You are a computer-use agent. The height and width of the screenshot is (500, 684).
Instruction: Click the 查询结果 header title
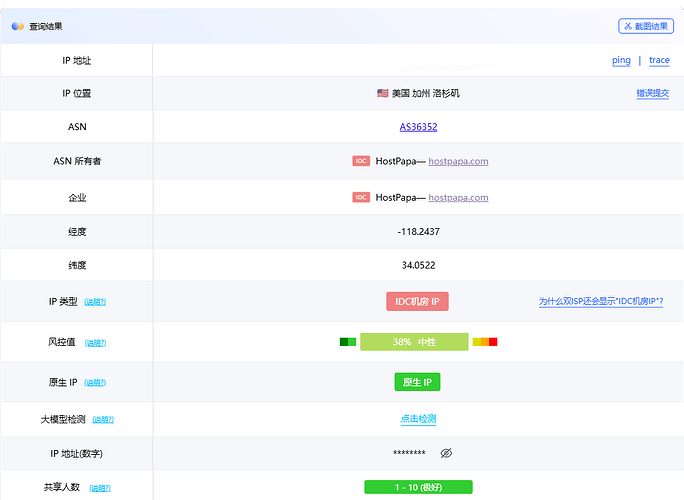coord(46,27)
